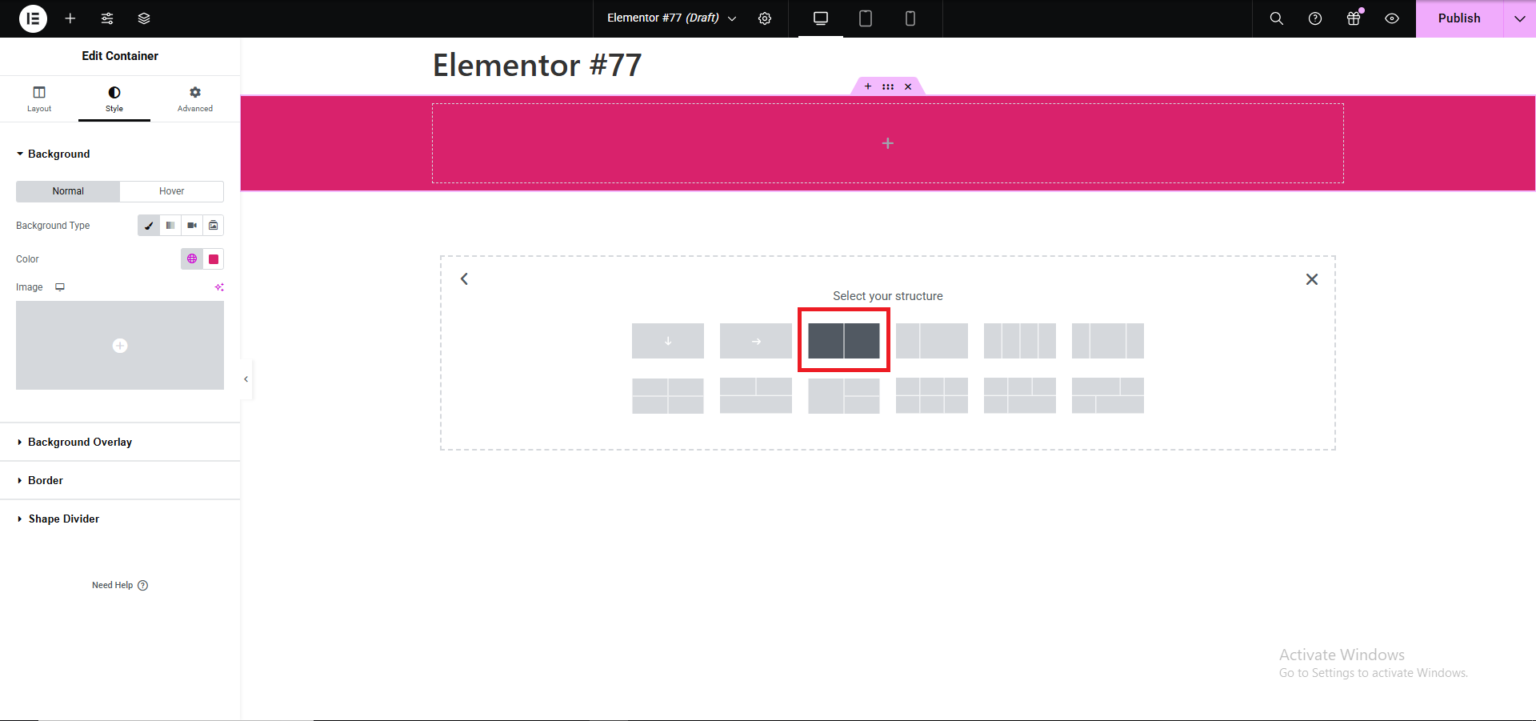Select the two equal columns structure
This screenshot has height=721, width=1536.
844,341
